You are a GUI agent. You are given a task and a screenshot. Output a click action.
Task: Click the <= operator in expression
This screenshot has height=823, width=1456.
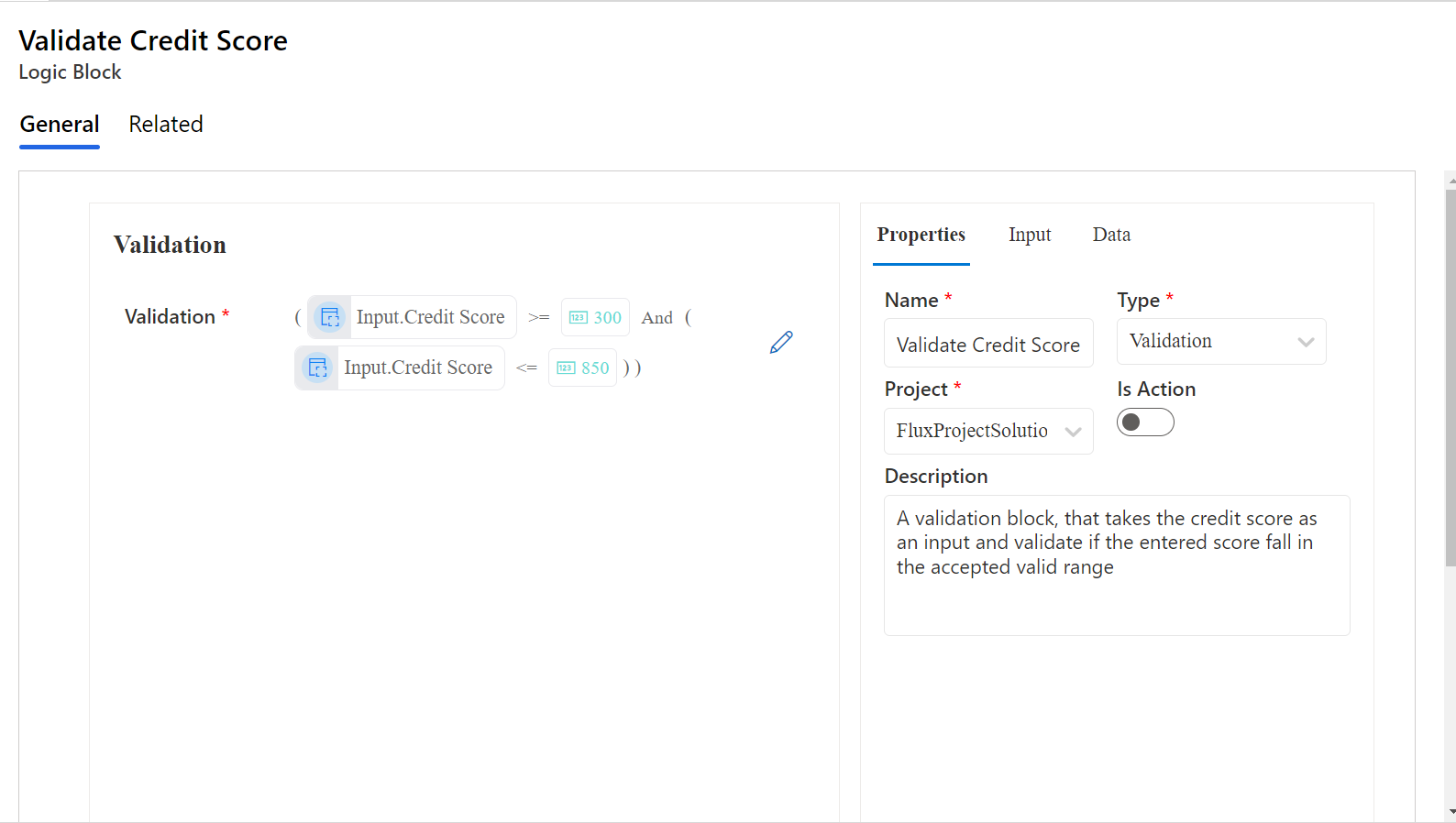click(526, 368)
